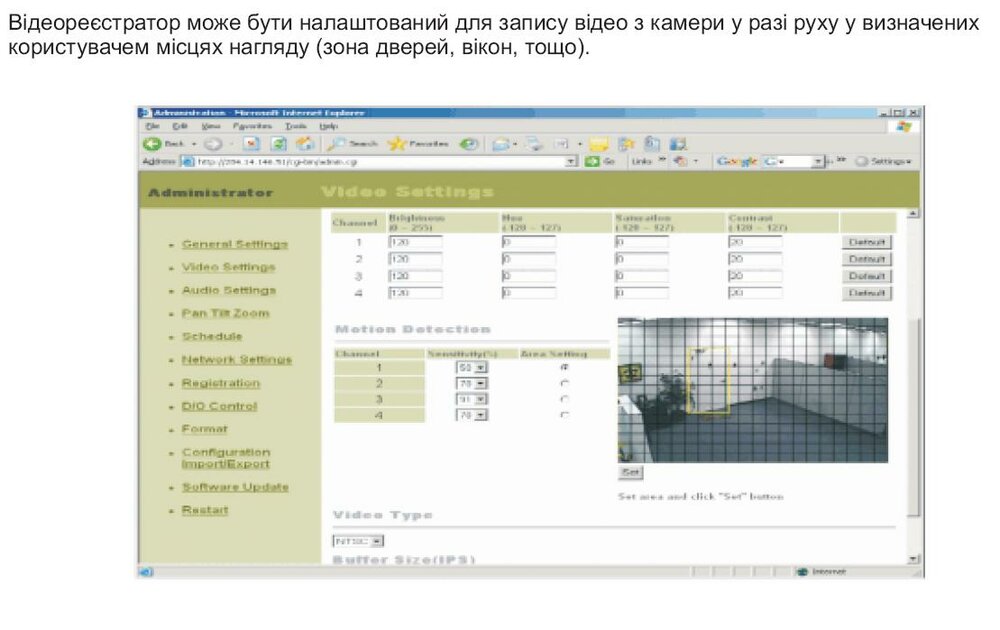Click the browser Forward arrow
1000x630 pixels.
[x=213, y=144]
